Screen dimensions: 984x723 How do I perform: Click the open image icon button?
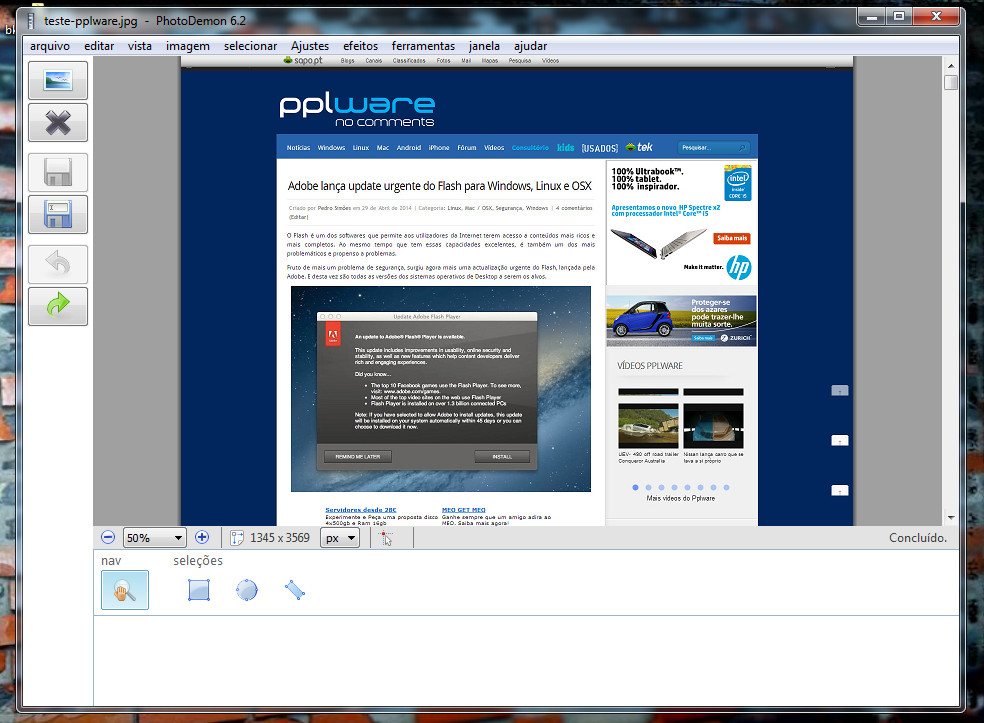pos(58,80)
